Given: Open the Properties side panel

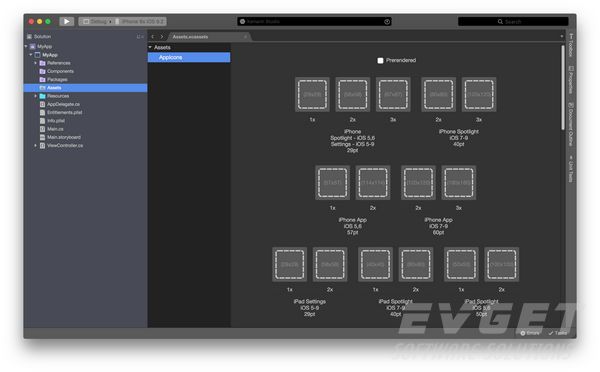Looking at the screenshot, I should 571,80.
